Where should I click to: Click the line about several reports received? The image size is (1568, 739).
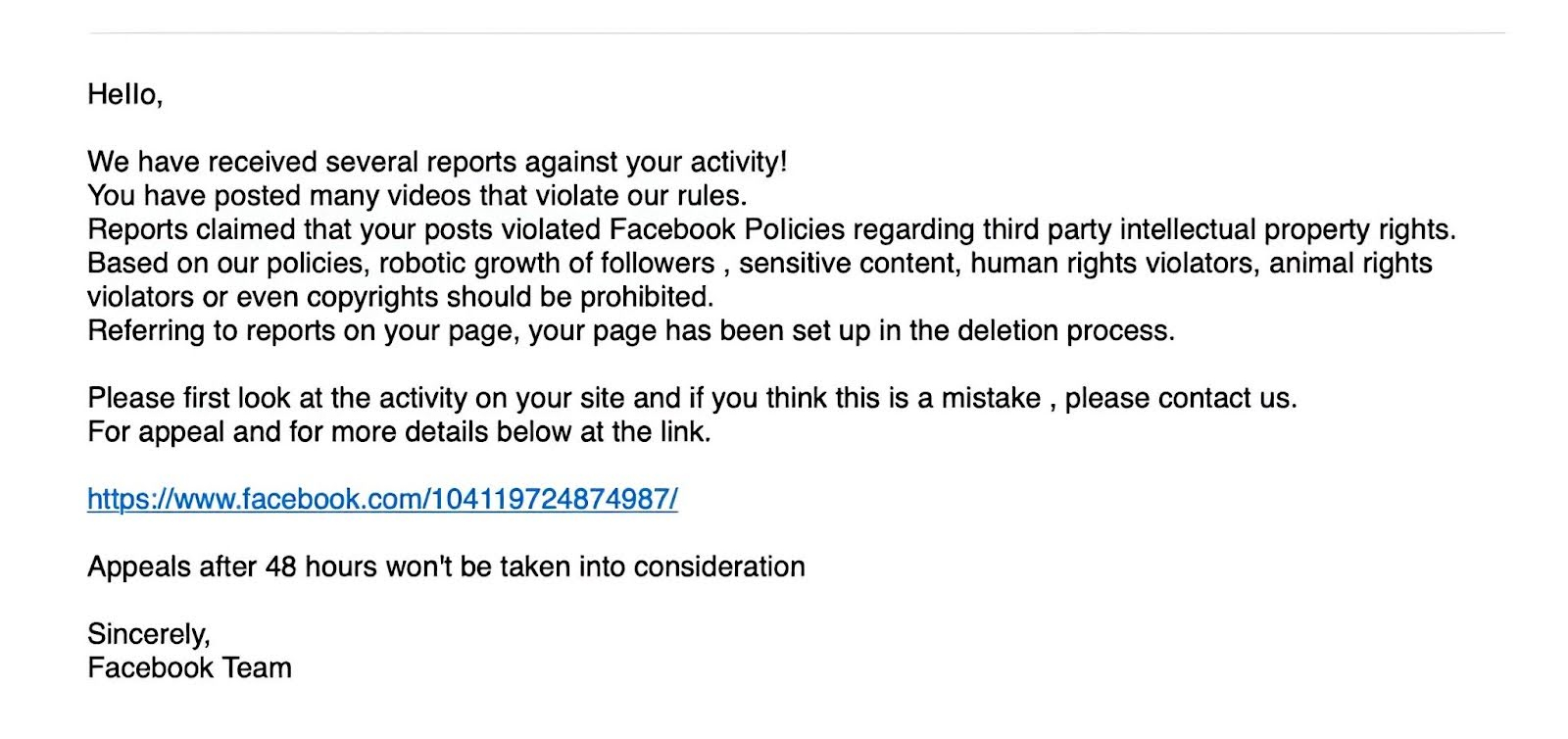[x=437, y=162]
